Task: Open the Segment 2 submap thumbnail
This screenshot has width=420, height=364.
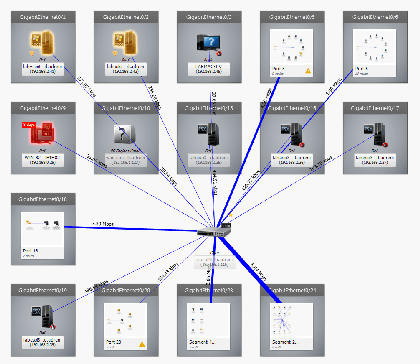Action: point(291,326)
